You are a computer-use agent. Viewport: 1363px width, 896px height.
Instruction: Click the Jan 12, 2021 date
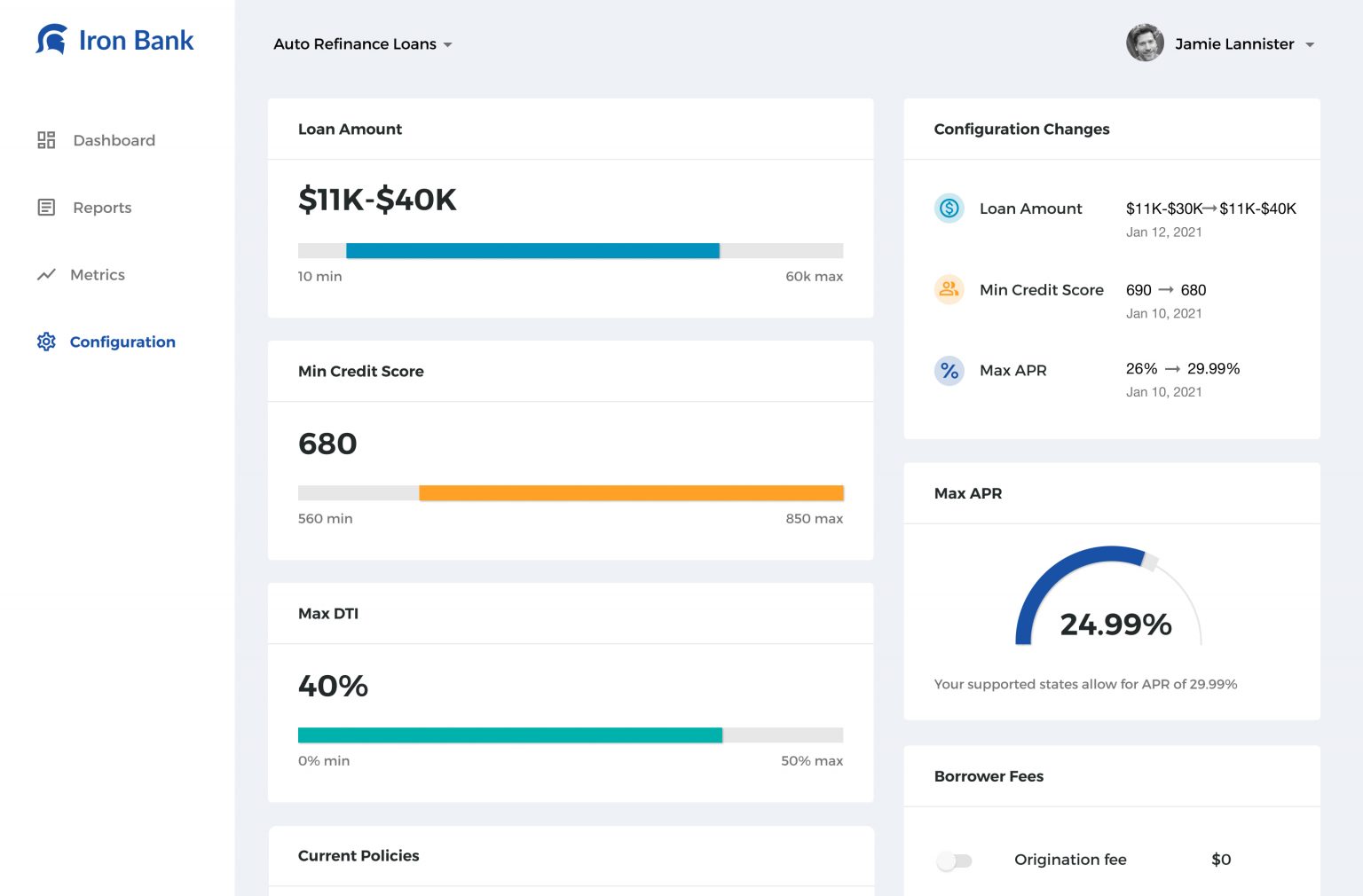[x=1164, y=232]
